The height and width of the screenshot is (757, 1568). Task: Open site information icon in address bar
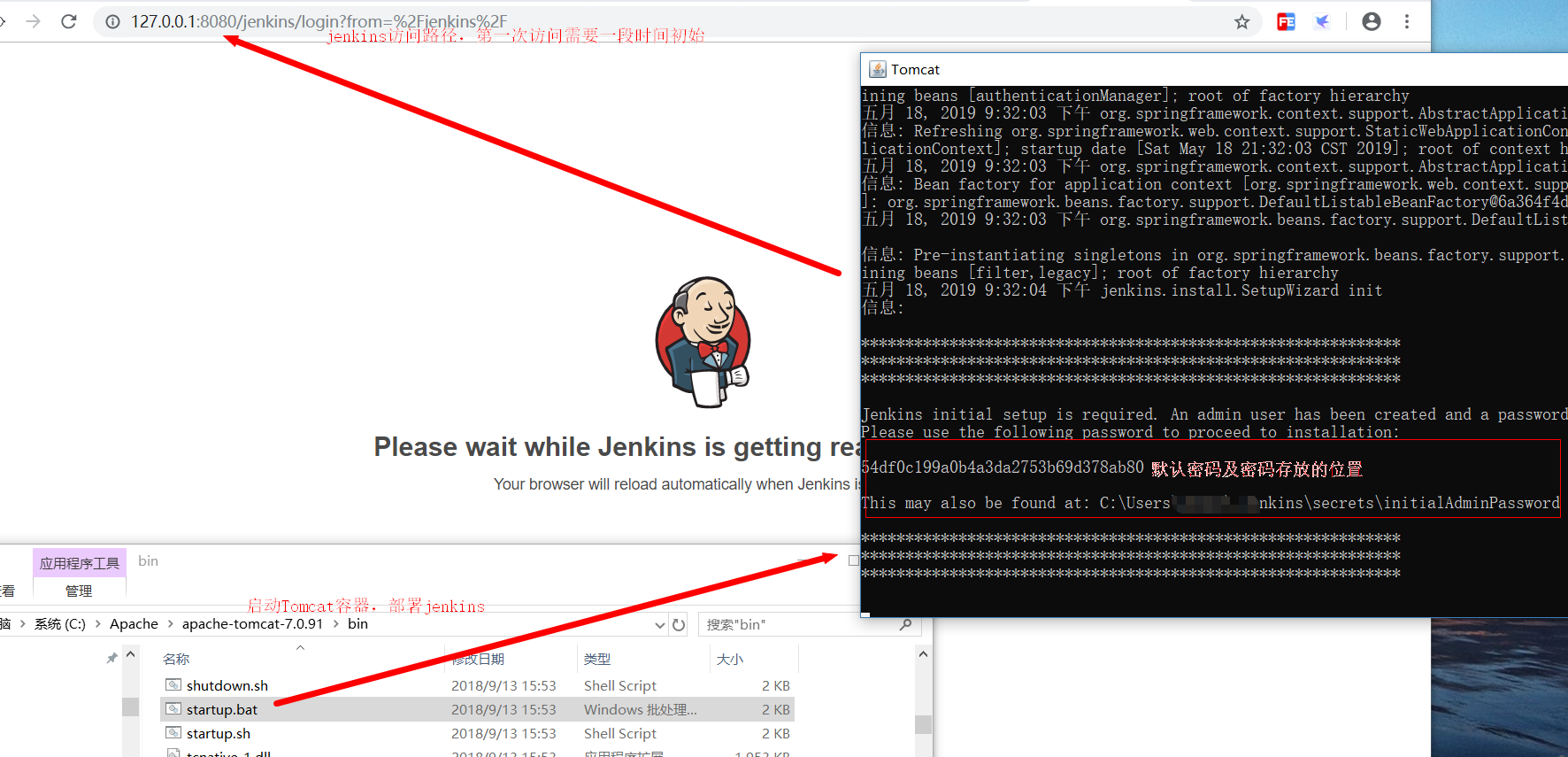[x=113, y=21]
